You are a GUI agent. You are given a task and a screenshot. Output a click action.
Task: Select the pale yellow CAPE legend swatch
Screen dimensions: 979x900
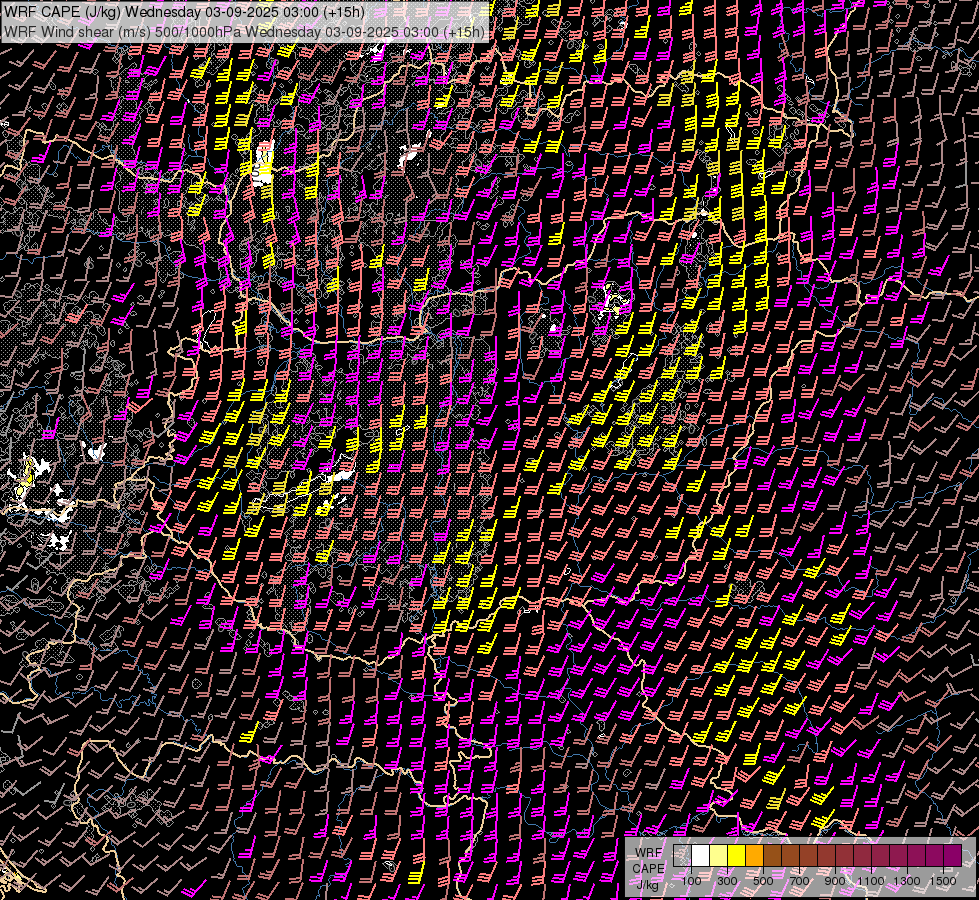(x=719, y=855)
